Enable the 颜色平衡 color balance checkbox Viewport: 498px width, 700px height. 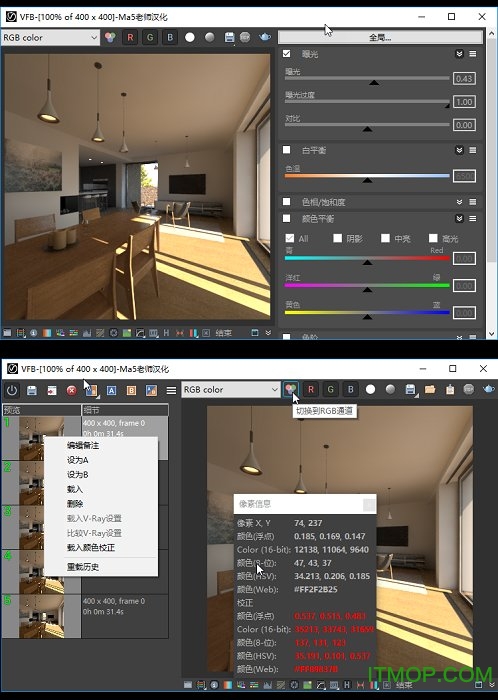point(286,218)
